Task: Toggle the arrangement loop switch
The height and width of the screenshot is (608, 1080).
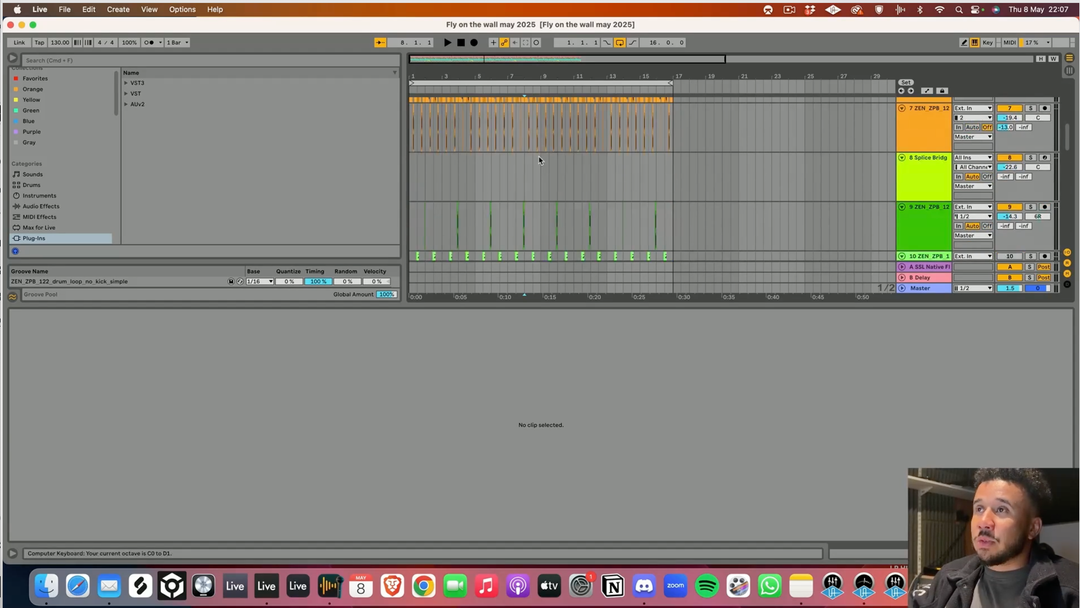Action: (619, 43)
